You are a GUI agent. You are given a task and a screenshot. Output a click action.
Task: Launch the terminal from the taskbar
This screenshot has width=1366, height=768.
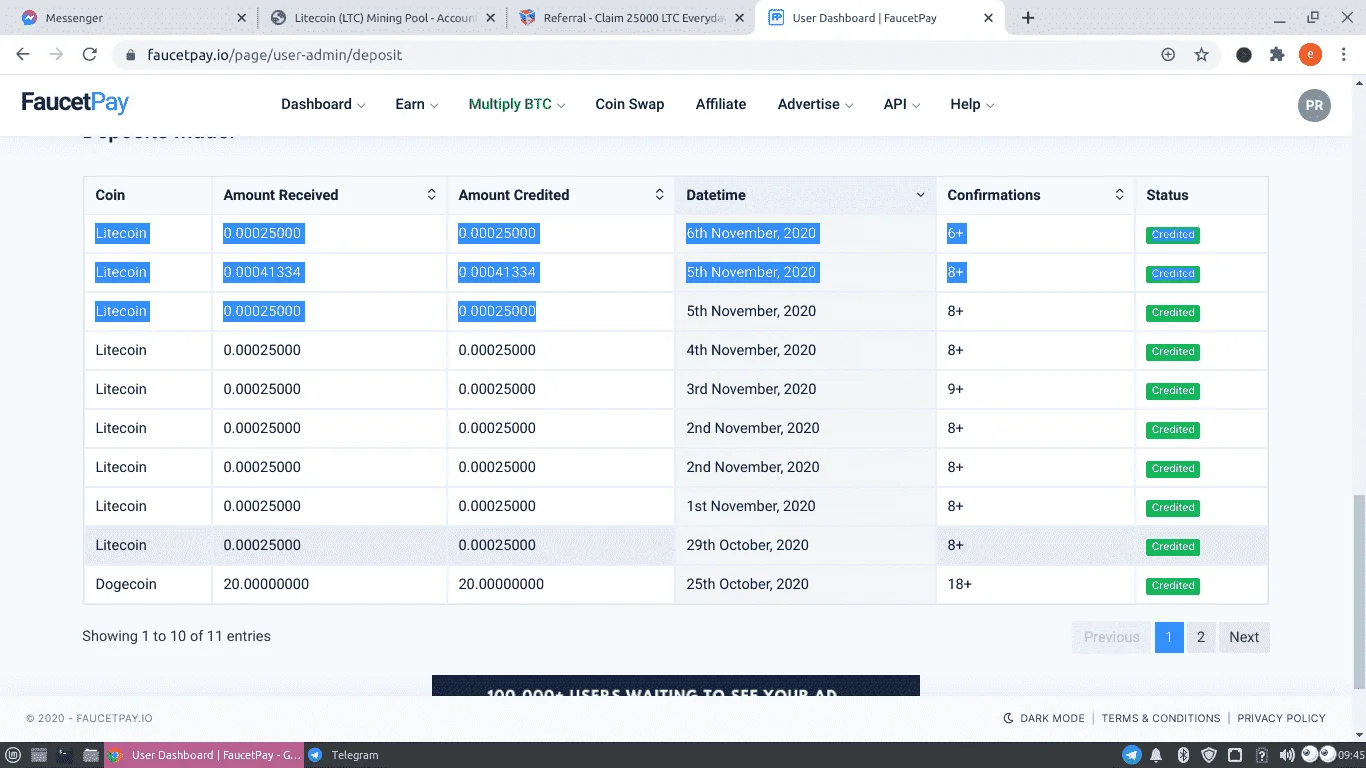64,755
